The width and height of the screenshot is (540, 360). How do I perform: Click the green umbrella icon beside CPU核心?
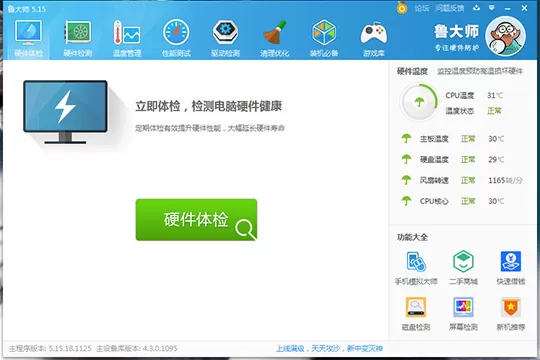pyautogui.click(x=406, y=200)
